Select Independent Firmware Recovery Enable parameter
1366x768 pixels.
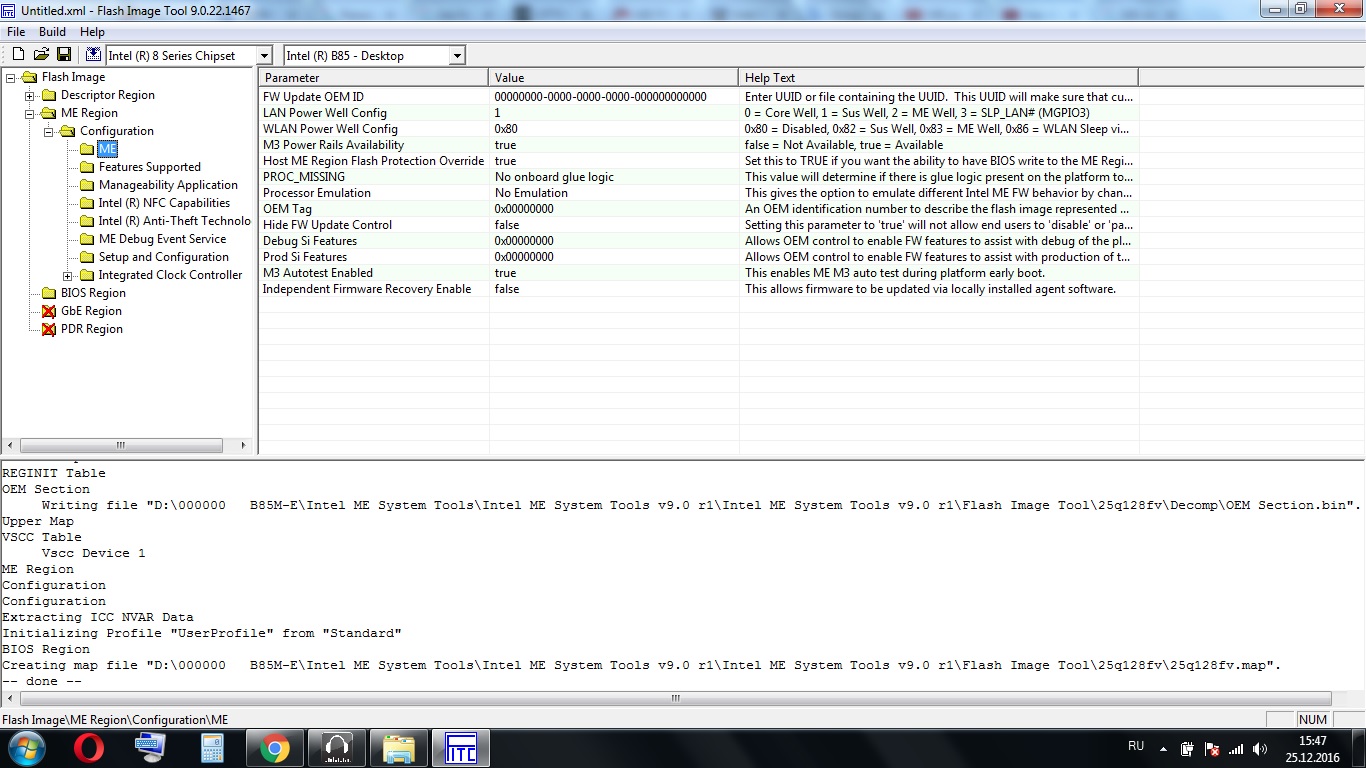tap(366, 289)
